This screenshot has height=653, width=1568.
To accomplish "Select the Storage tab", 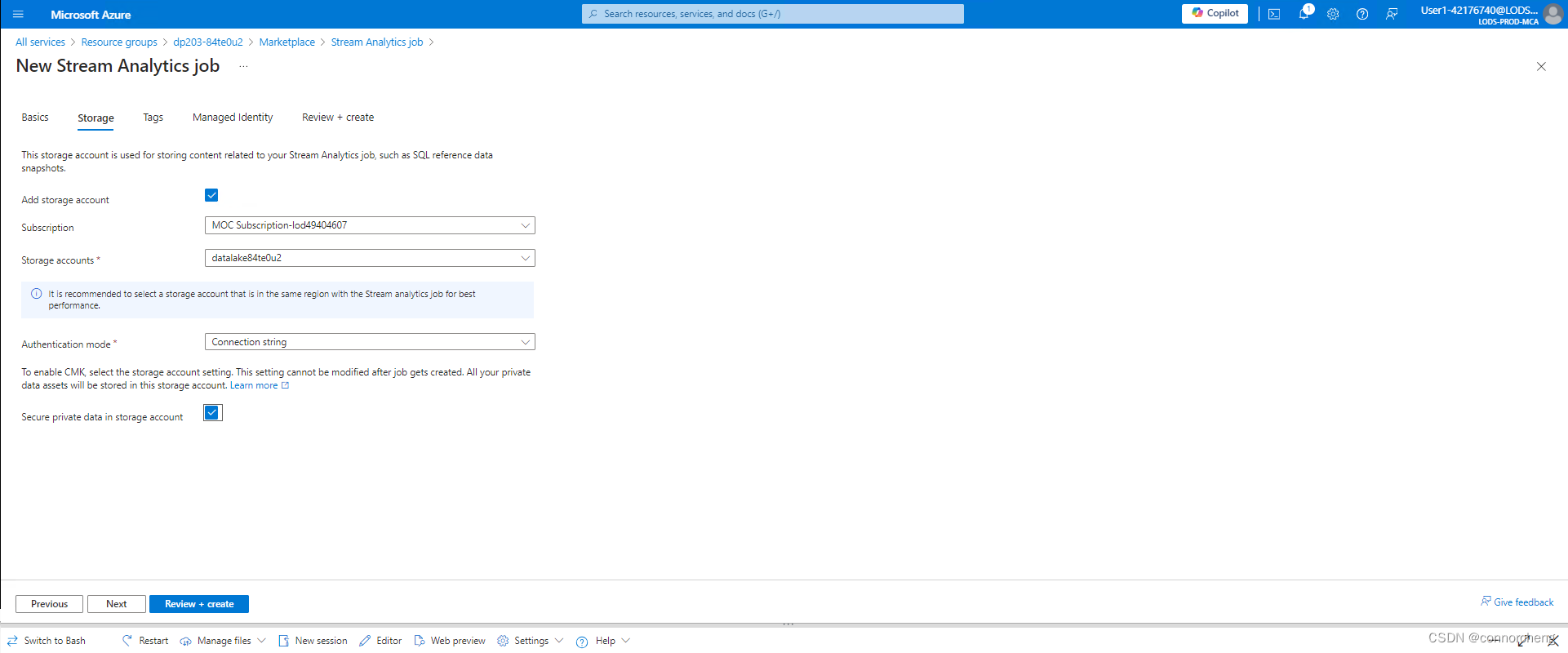I will (96, 118).
